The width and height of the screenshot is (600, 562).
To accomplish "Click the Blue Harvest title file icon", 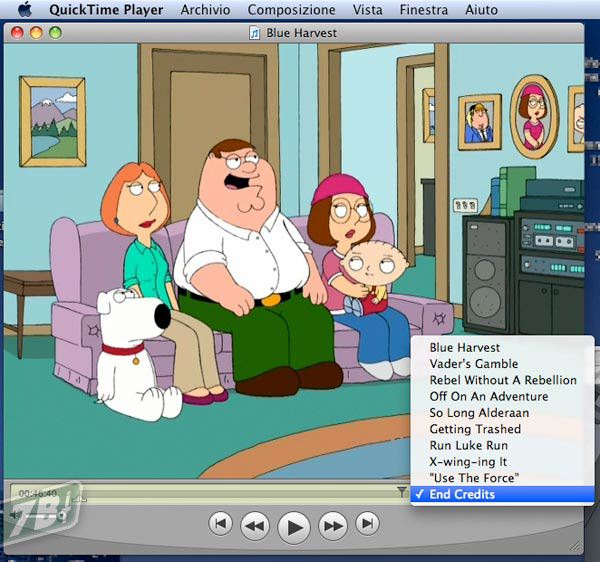I will coord(255,33).
